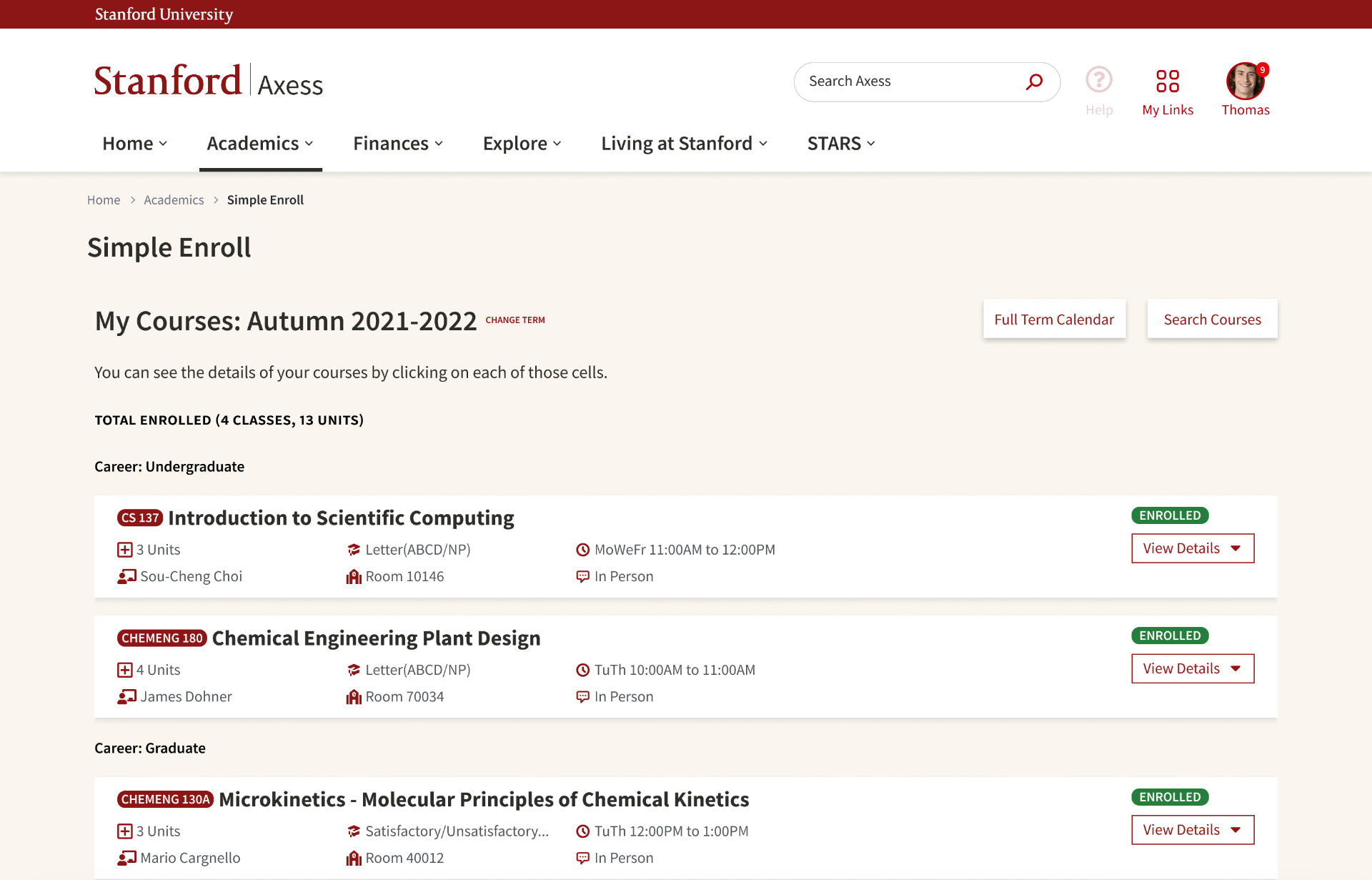
Task: Click the Academics breadcrumb link
Action: [x=174, y=200]
